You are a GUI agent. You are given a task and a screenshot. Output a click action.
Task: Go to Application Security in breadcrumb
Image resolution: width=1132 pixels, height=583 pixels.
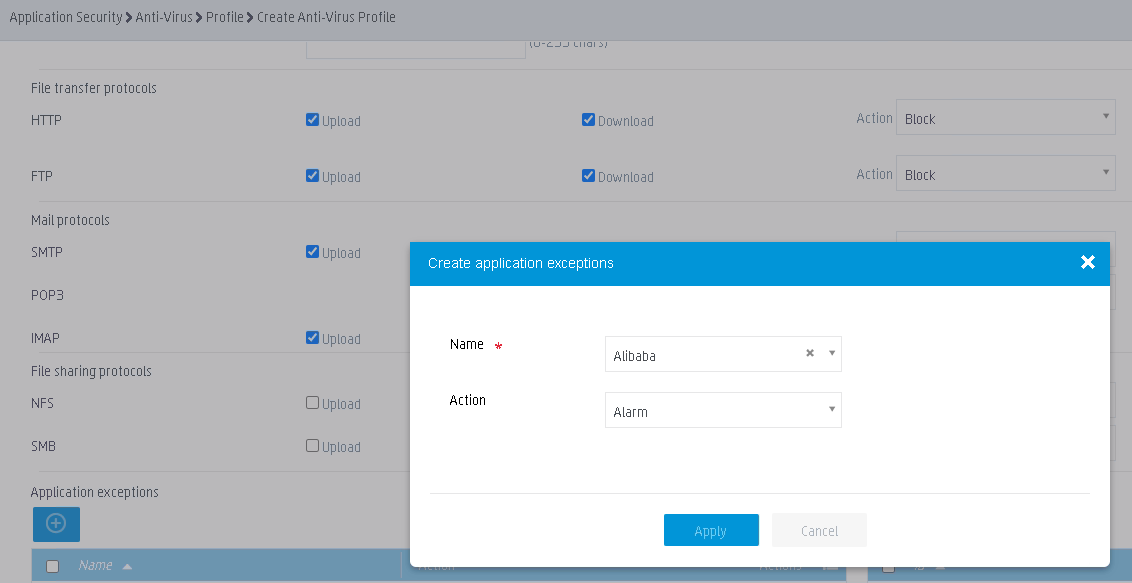tap(66, 17)
